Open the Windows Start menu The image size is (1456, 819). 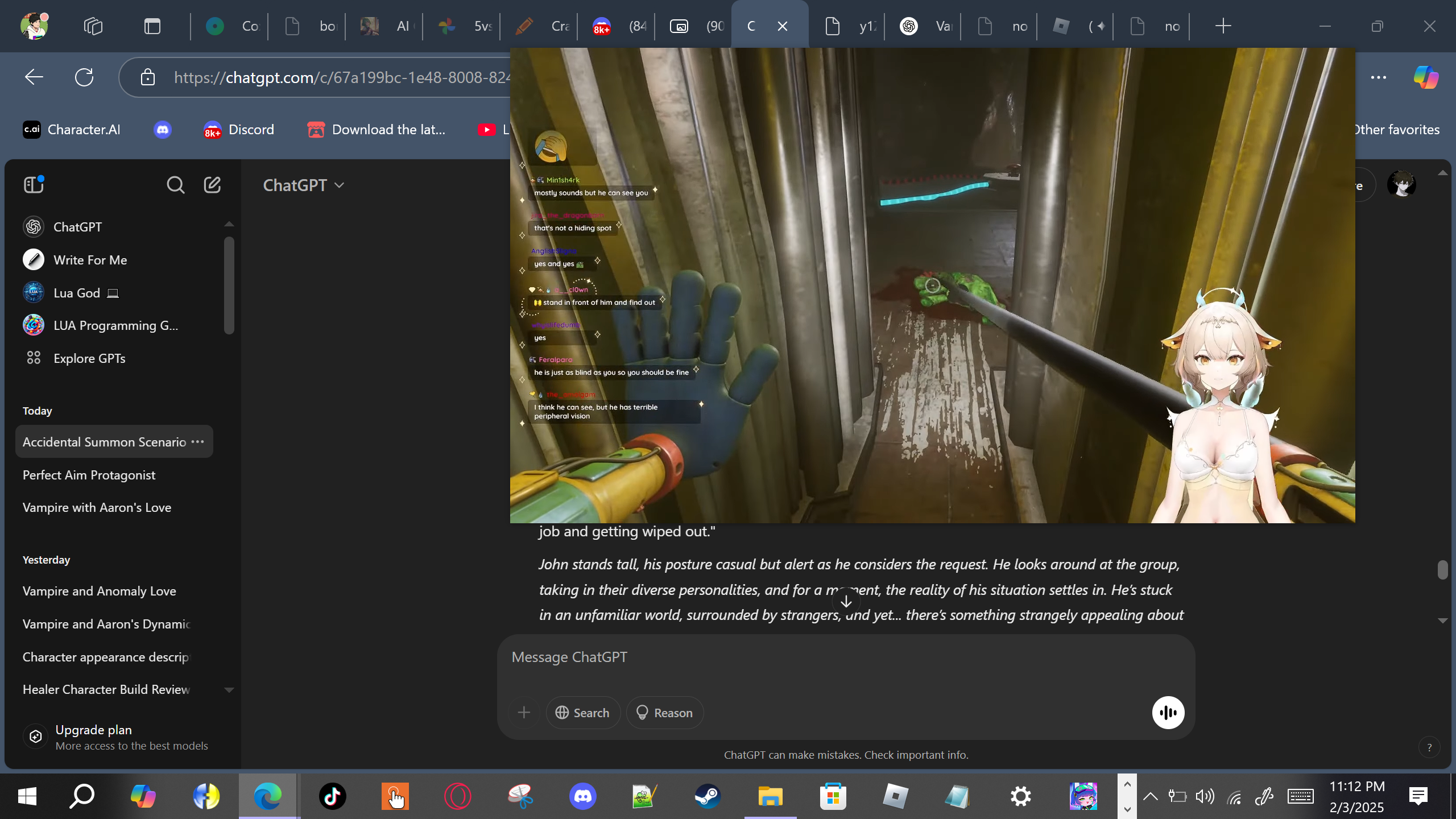[27, 796]
